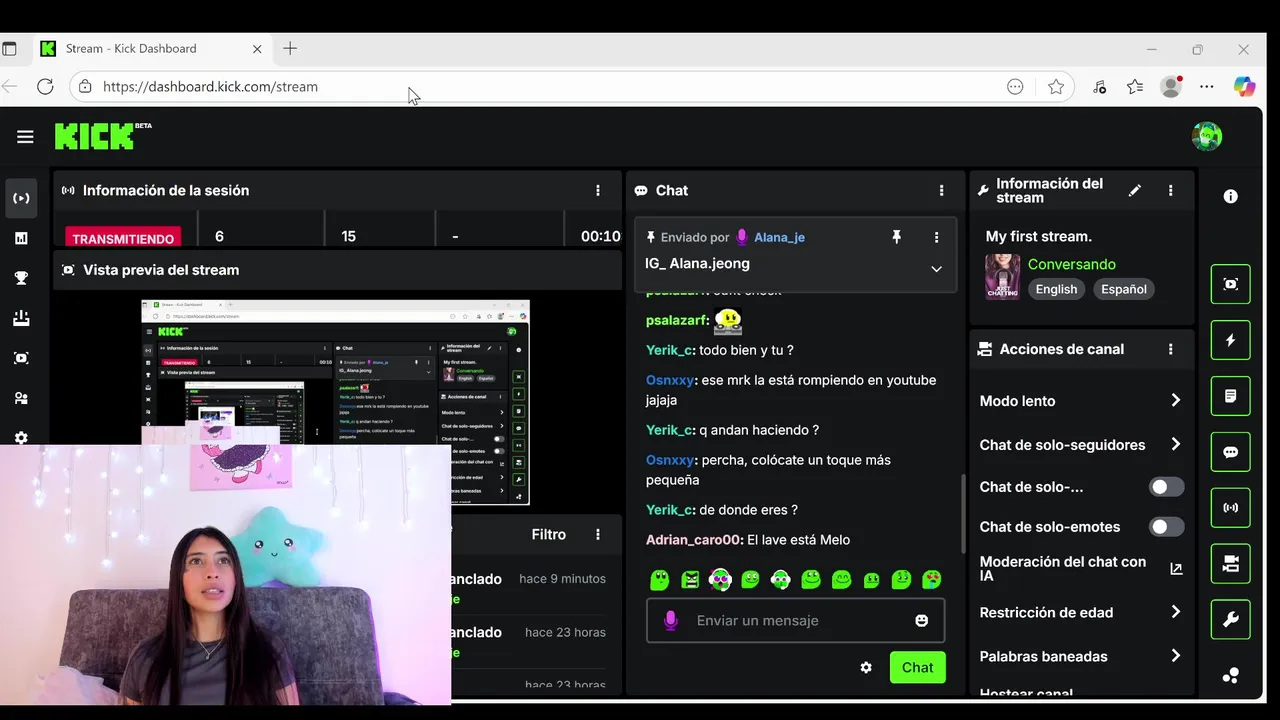This screenshot has height=720, width=1280.
Task: Reload the page with browser refresh
Action: [45, 87]
